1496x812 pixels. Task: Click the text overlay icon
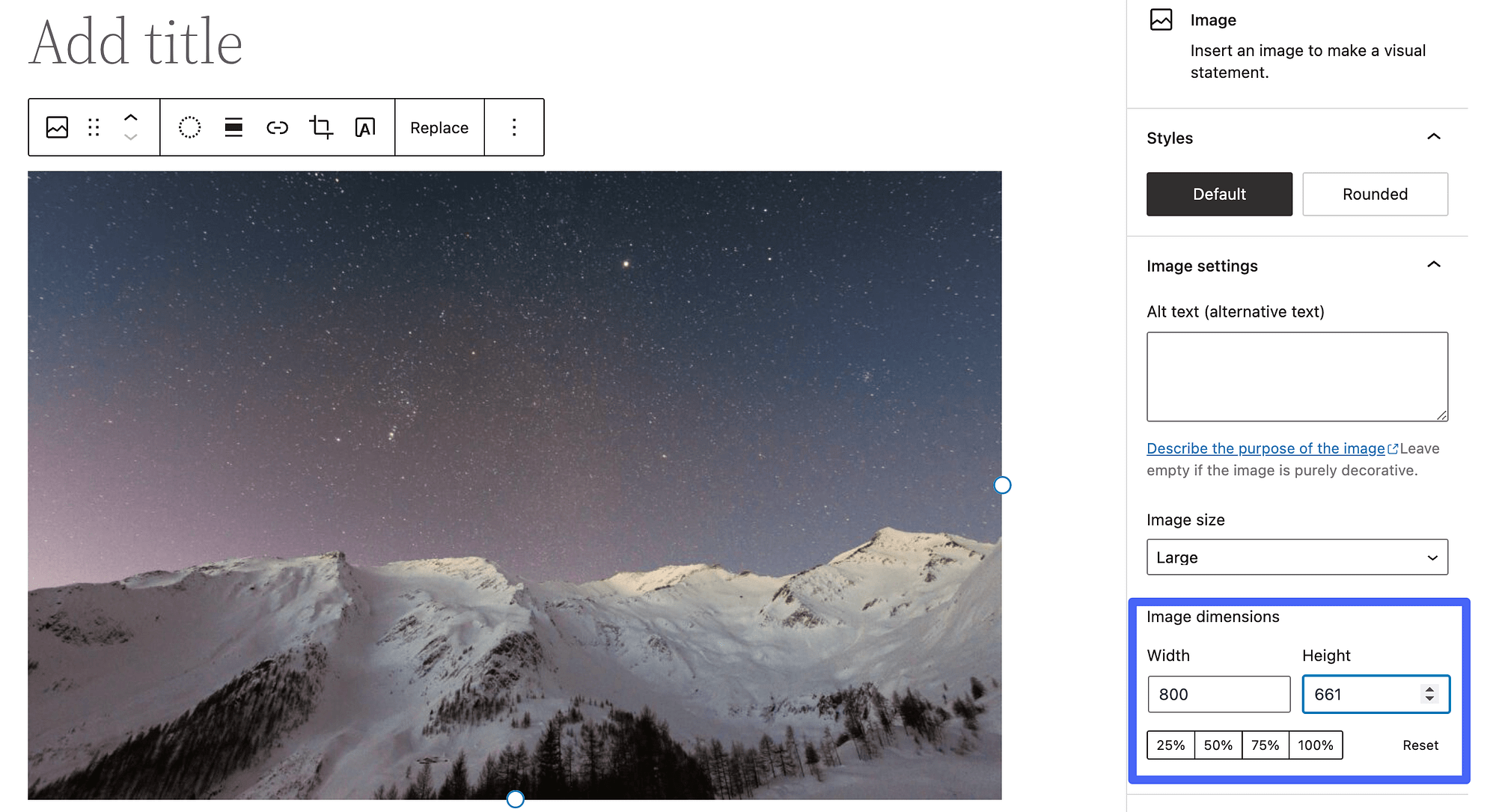point(364,127)
